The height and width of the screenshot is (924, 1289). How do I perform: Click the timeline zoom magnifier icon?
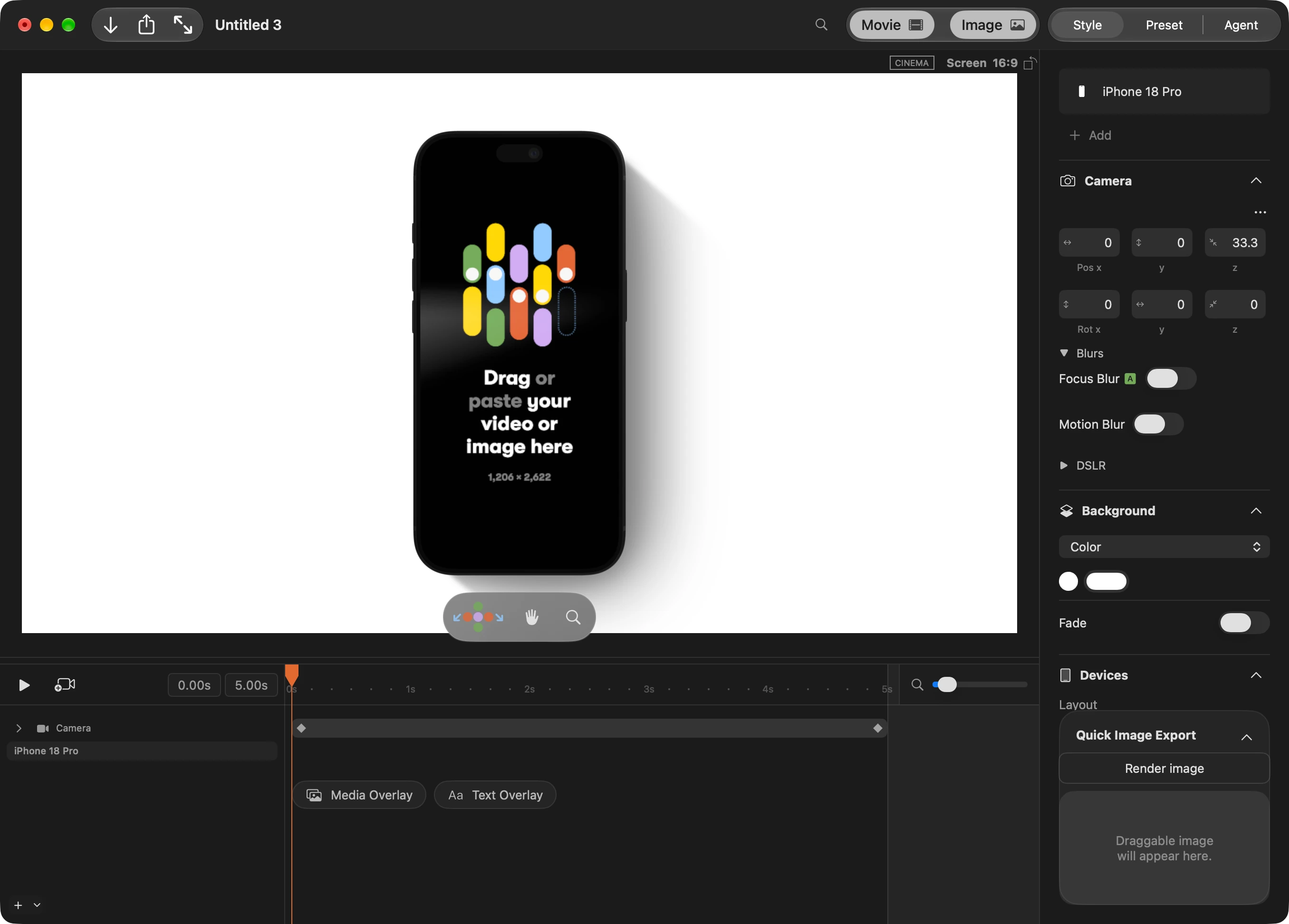(x=917, y=685)
